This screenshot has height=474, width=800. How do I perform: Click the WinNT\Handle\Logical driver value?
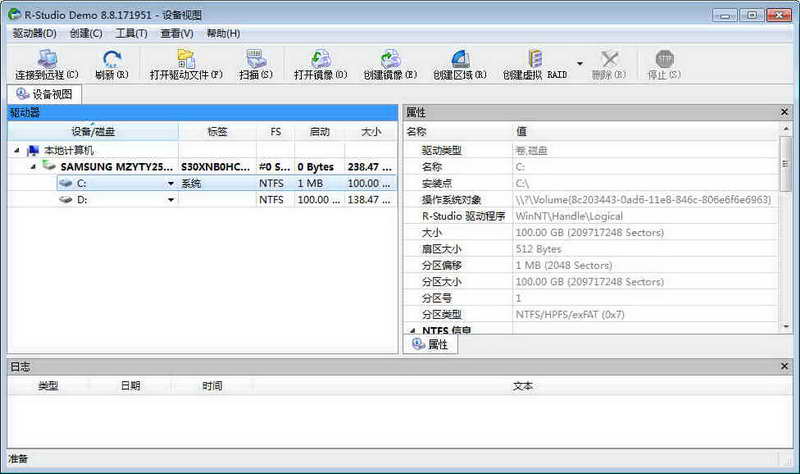[569, 216]
